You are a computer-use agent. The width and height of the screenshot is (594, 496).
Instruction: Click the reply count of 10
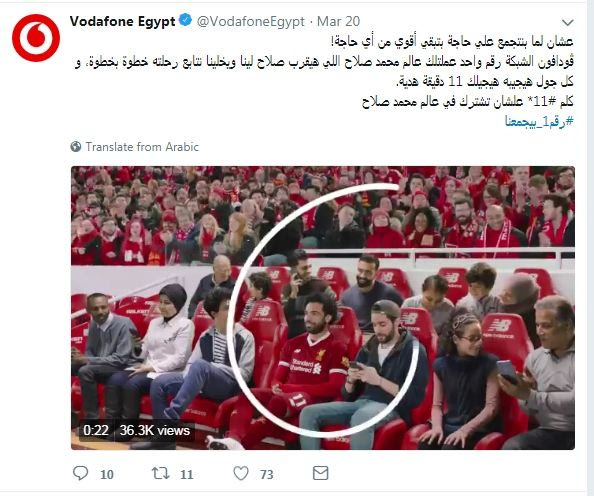[107, 474]
